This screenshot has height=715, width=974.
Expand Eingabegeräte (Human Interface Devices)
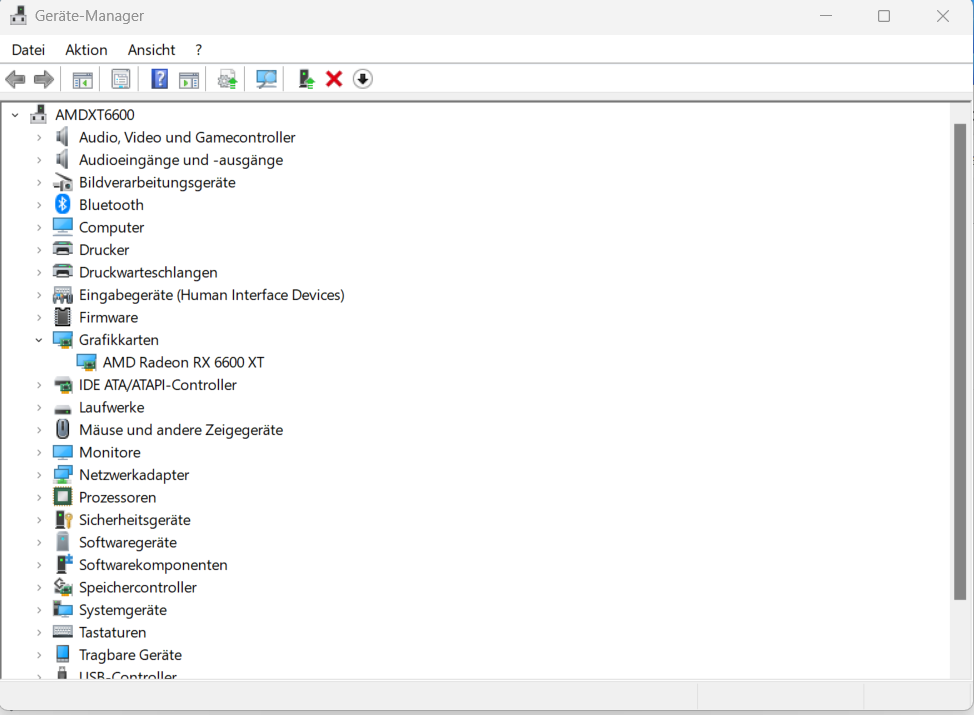pyautogui.click(x=39, y=295)
